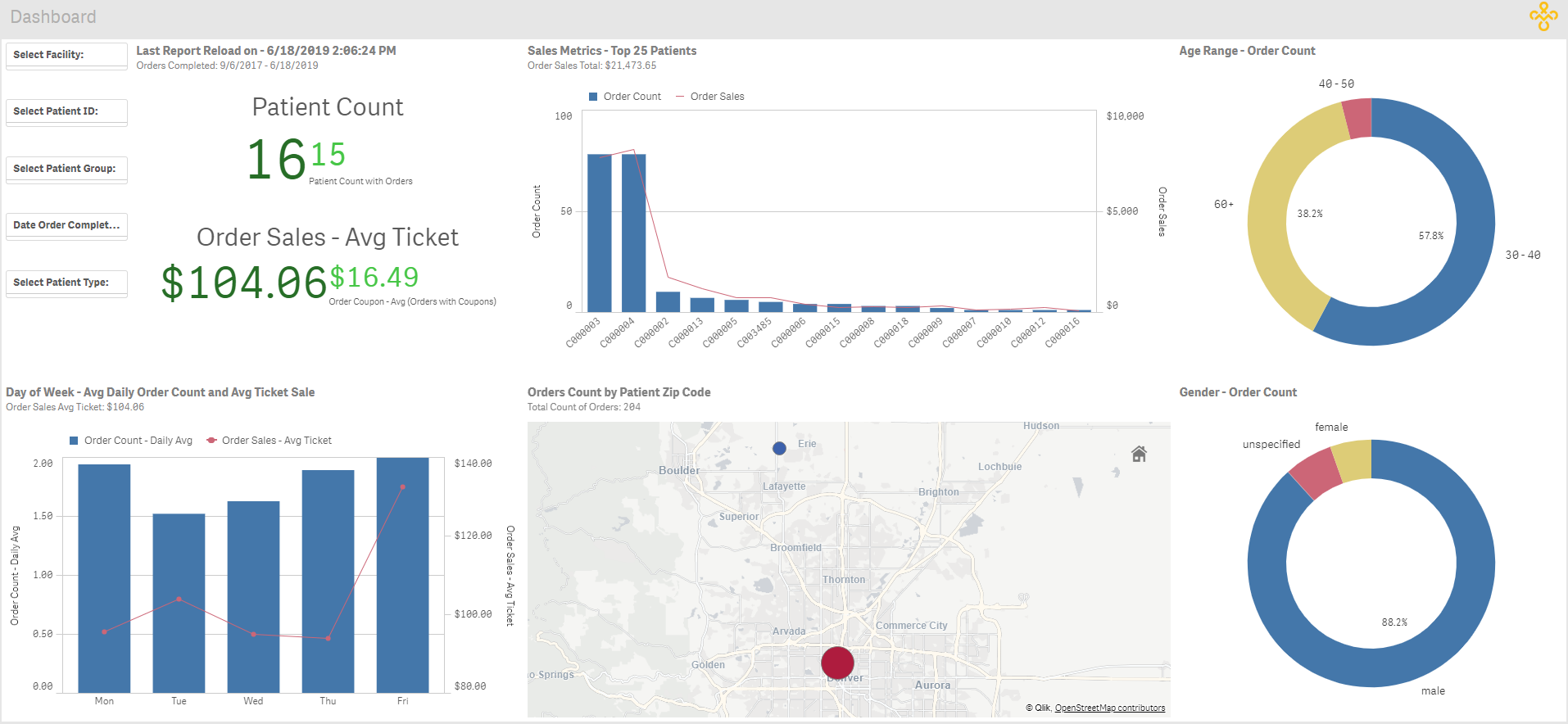This screenshot has width=1568, height=724.
Task: Open the OpenStreetMap contributors link
Action: pos(1109,708)
